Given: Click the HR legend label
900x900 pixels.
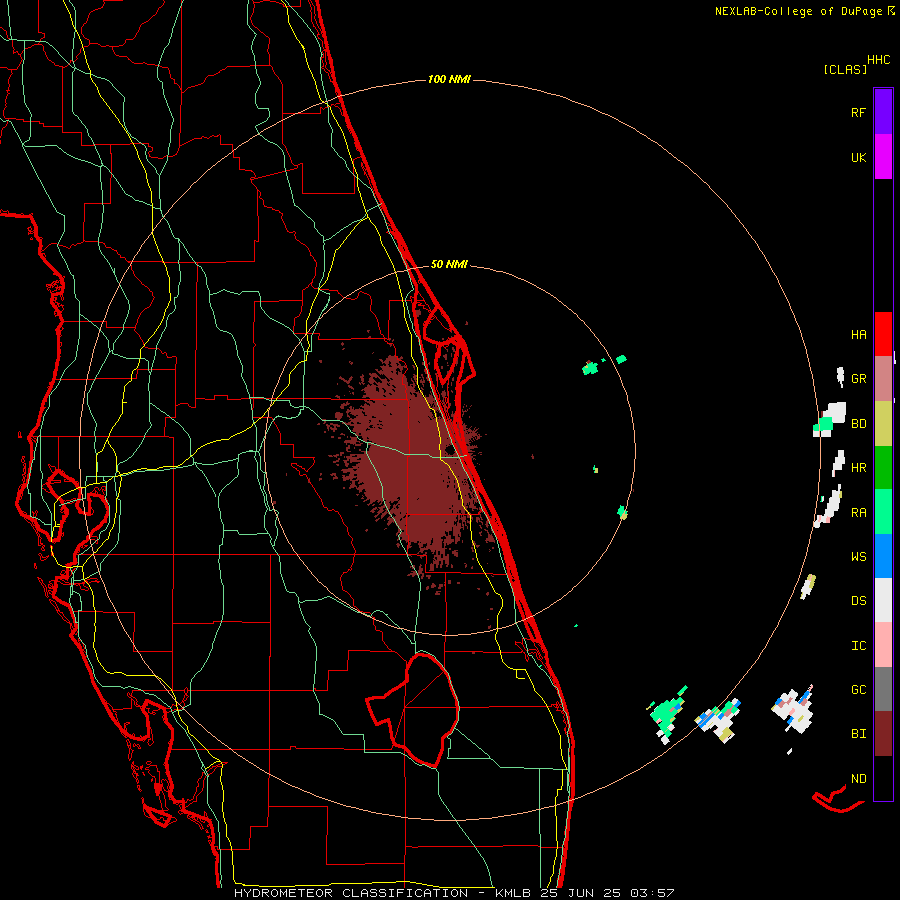Looking at the screenshot, I should [x=858, y=468].
